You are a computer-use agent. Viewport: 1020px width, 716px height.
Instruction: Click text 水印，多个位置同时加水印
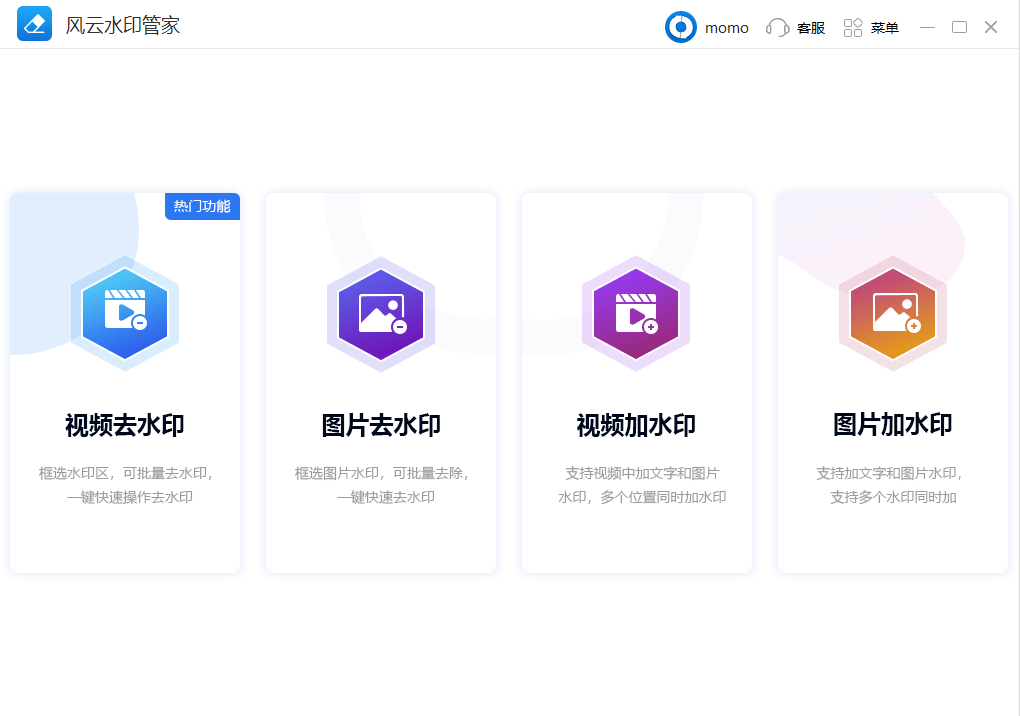point(642,497)
